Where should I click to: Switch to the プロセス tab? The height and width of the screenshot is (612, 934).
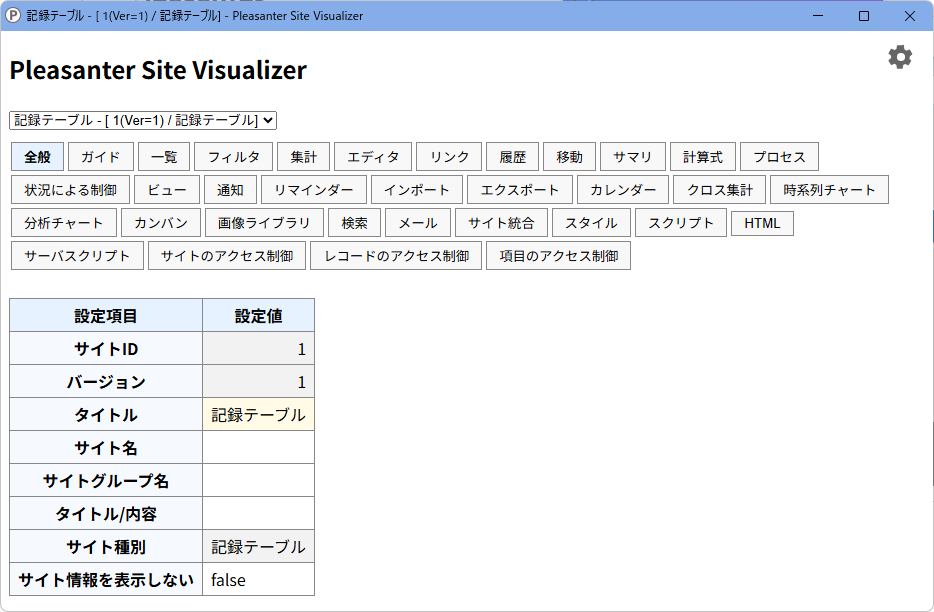779,157
